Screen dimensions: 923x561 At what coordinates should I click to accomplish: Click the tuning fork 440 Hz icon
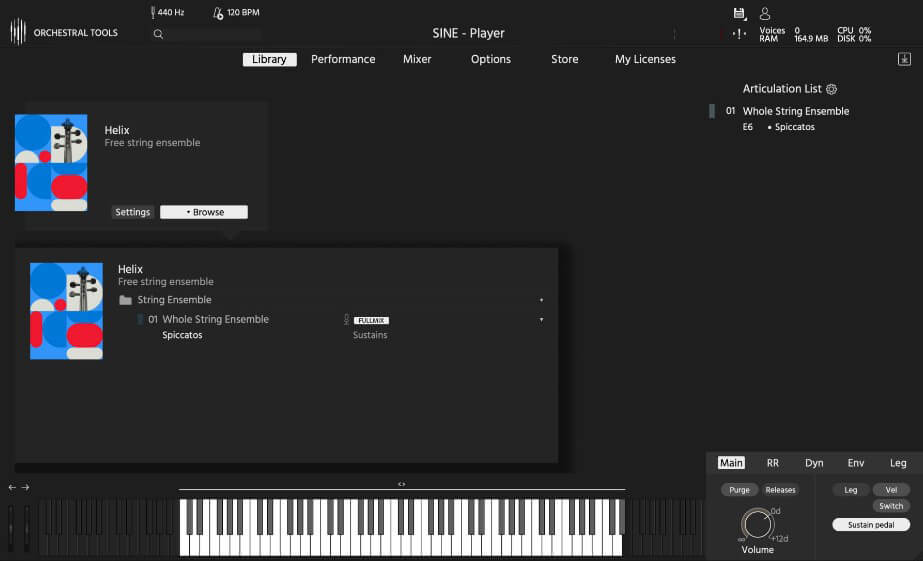point(154,13)
